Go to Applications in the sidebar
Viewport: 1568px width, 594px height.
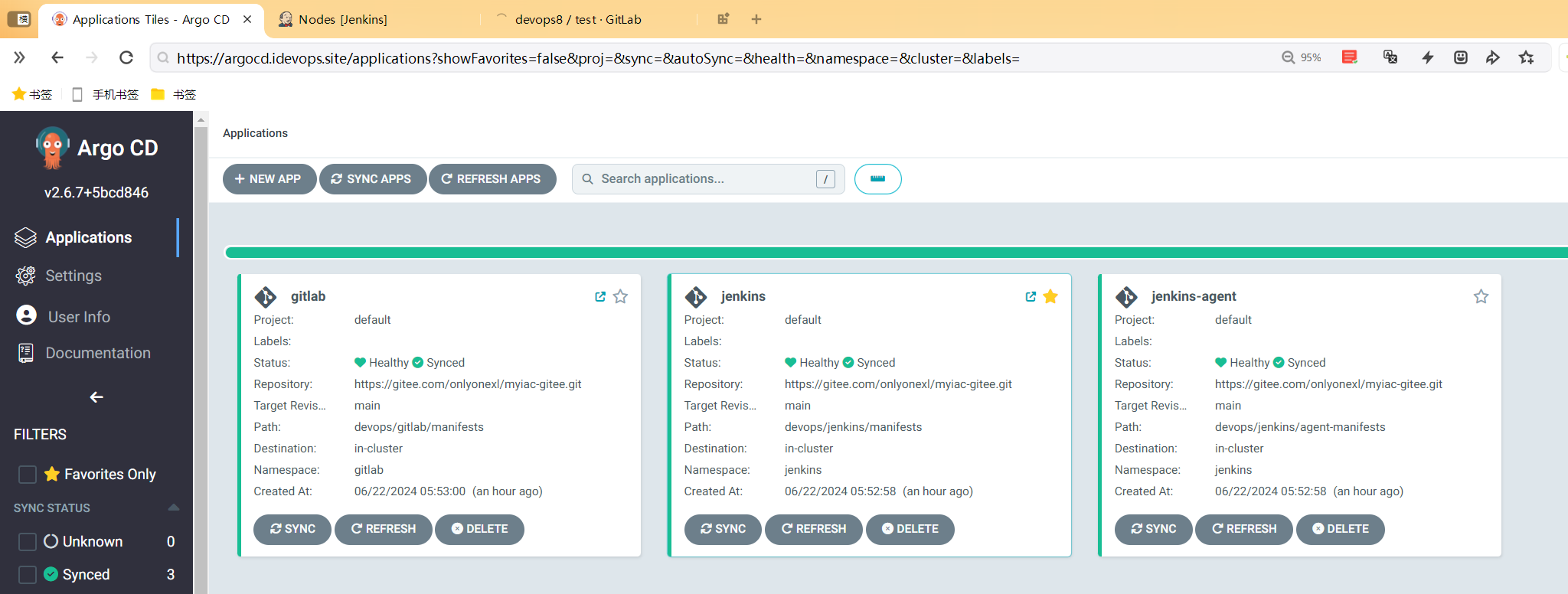89,237
